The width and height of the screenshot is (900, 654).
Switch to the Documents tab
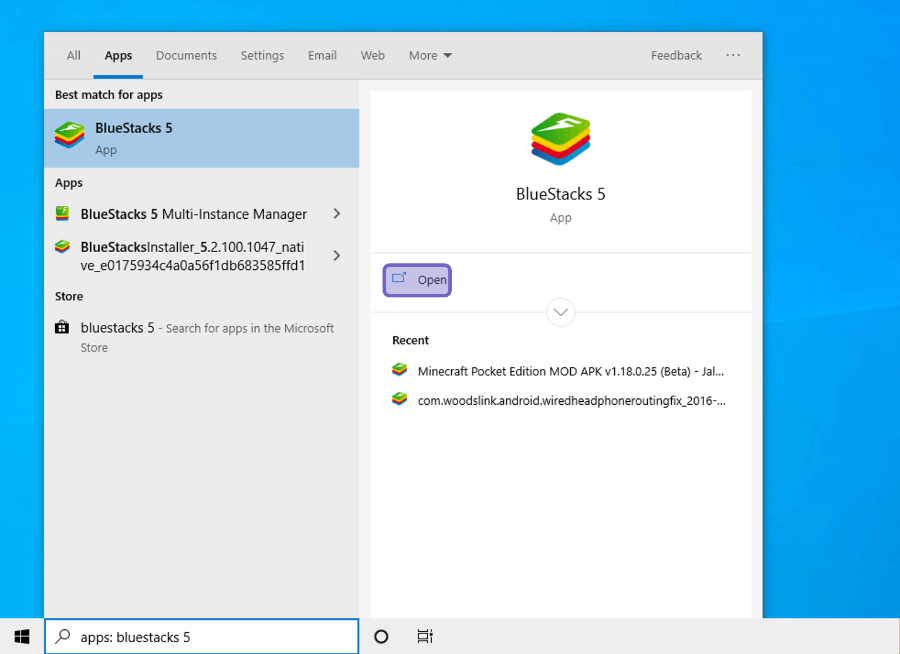186,56
